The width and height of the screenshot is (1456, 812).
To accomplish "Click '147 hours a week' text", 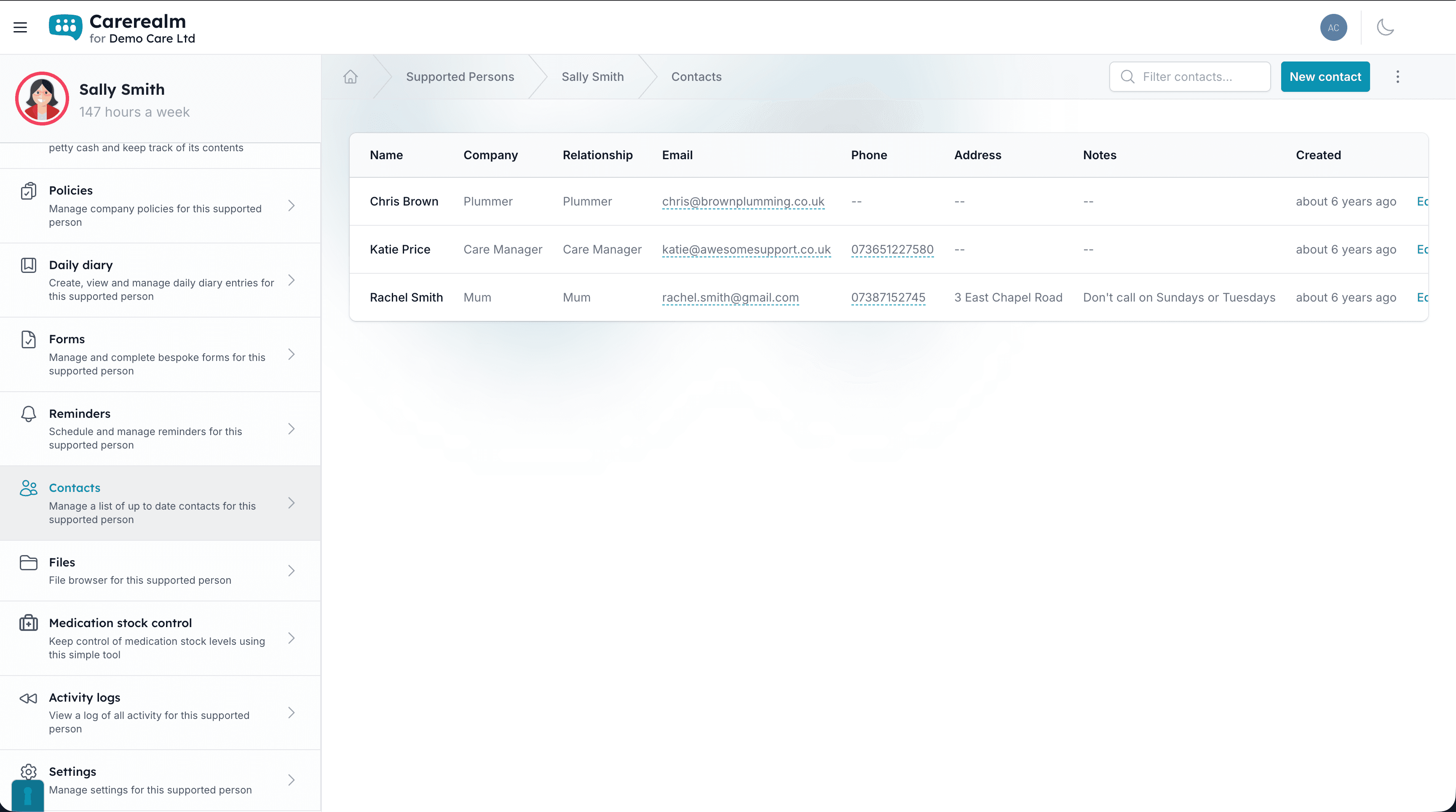I will [x=134, y=112].
